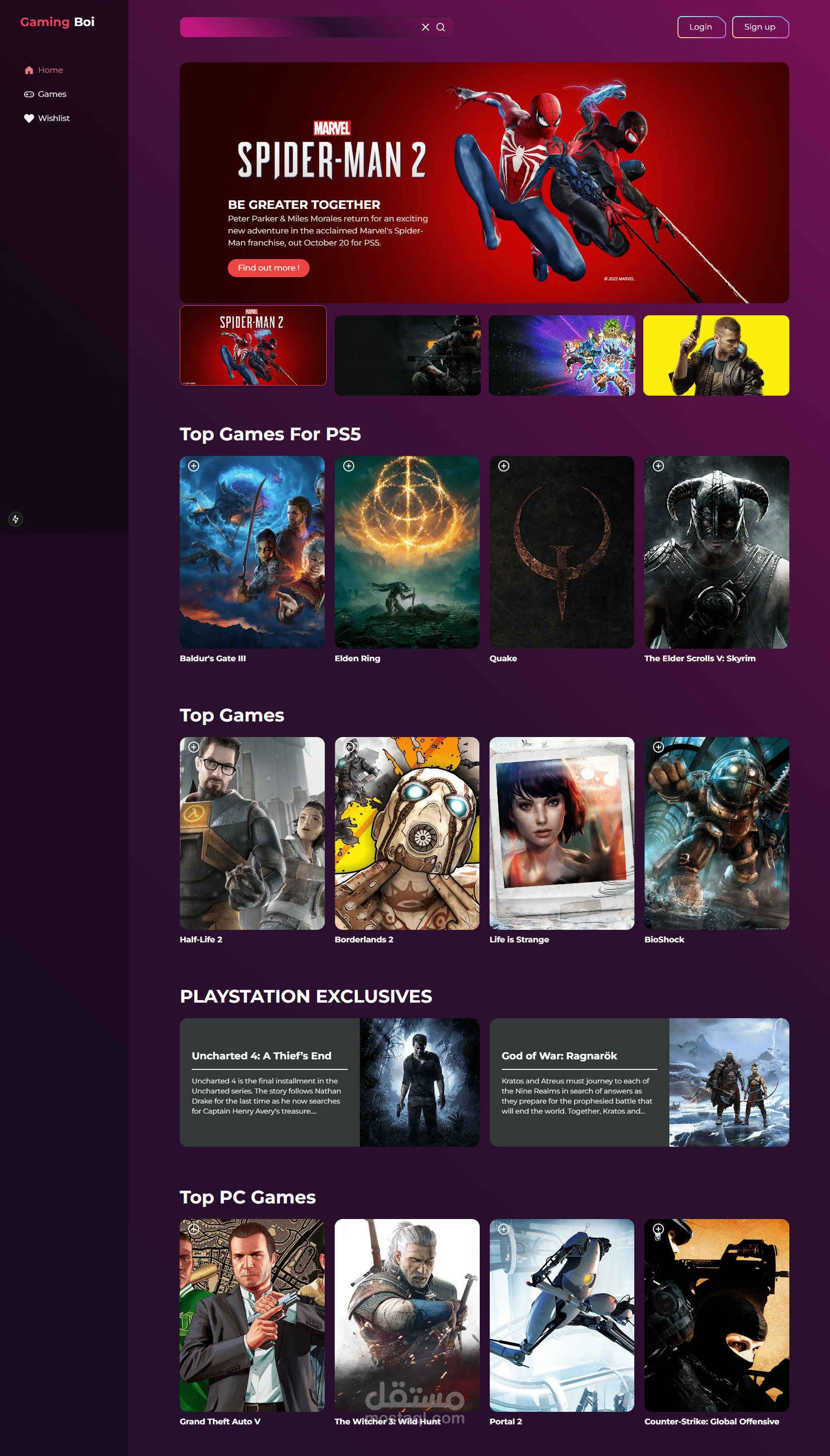Click the lightning bolt badge icon

16,519
